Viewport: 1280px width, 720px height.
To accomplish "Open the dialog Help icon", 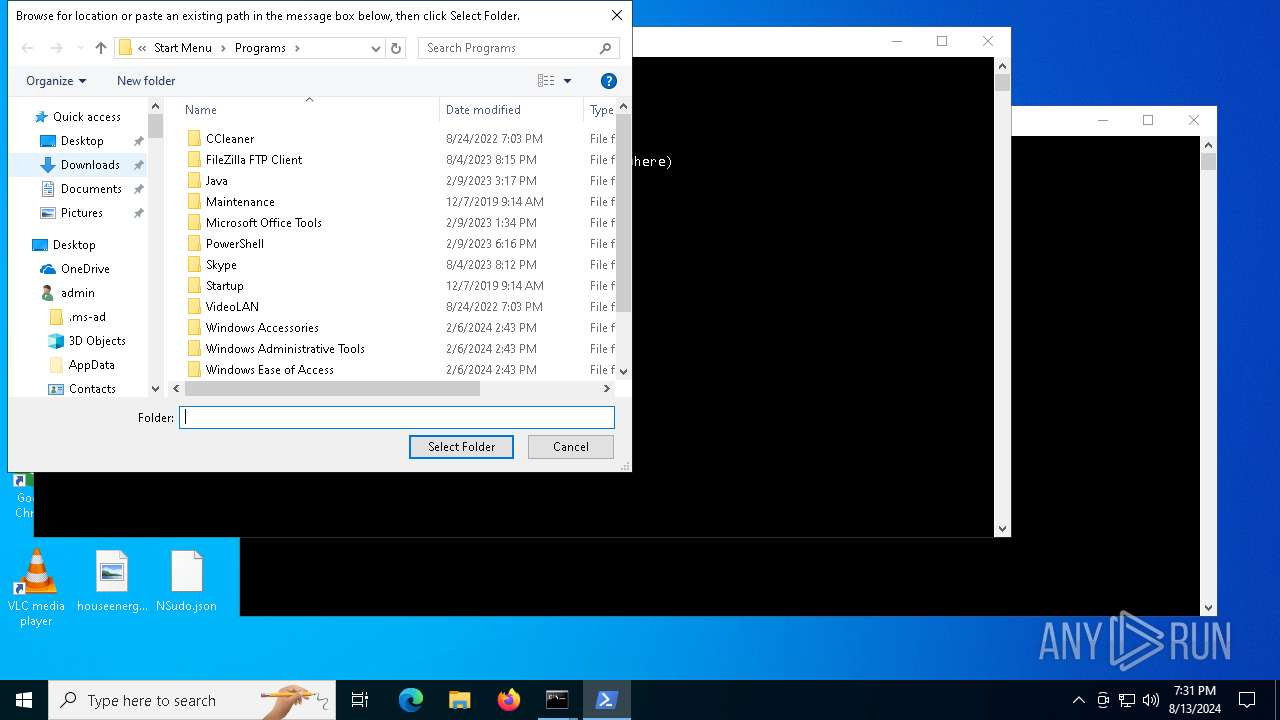I will 608,81.
